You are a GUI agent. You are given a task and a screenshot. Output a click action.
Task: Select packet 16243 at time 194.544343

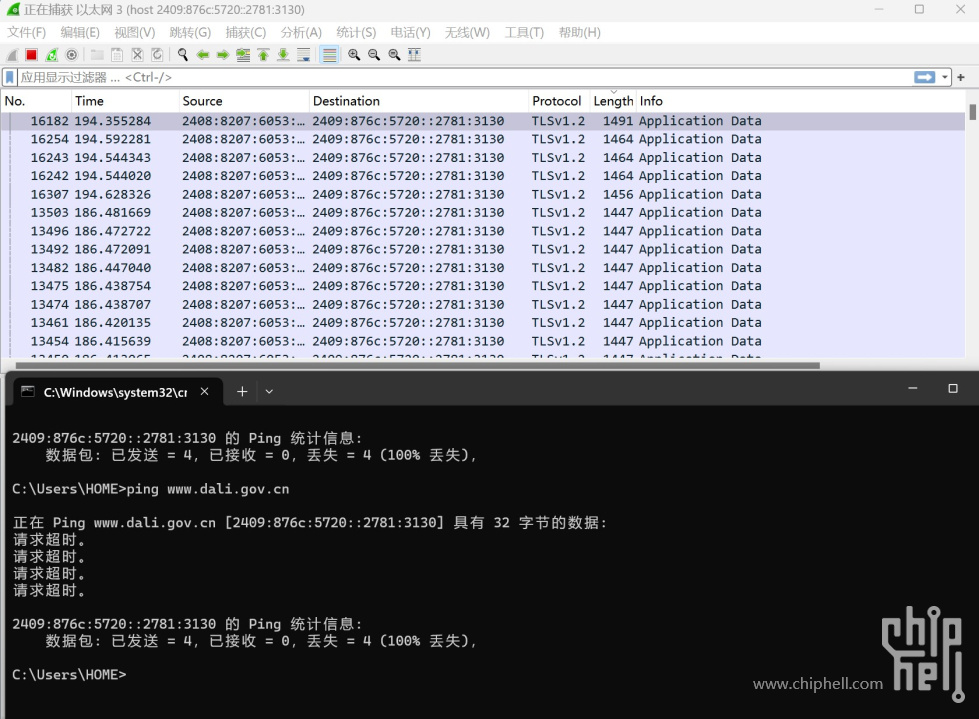click(483, 158)
